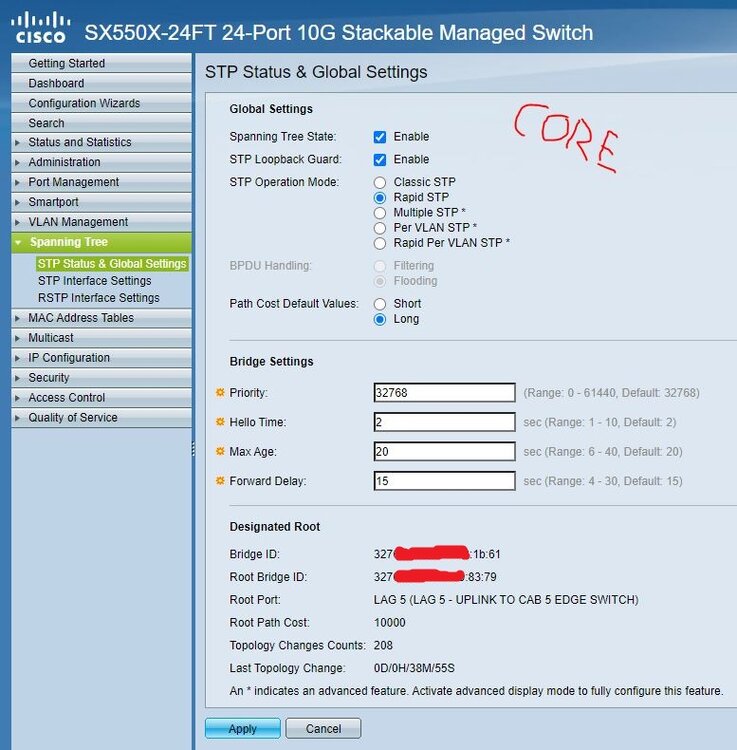This screenshot has height=750, width=737.
Task: Toggle the STP Loopback Guard Enable checkbox
Action: (x=380, y=160)
